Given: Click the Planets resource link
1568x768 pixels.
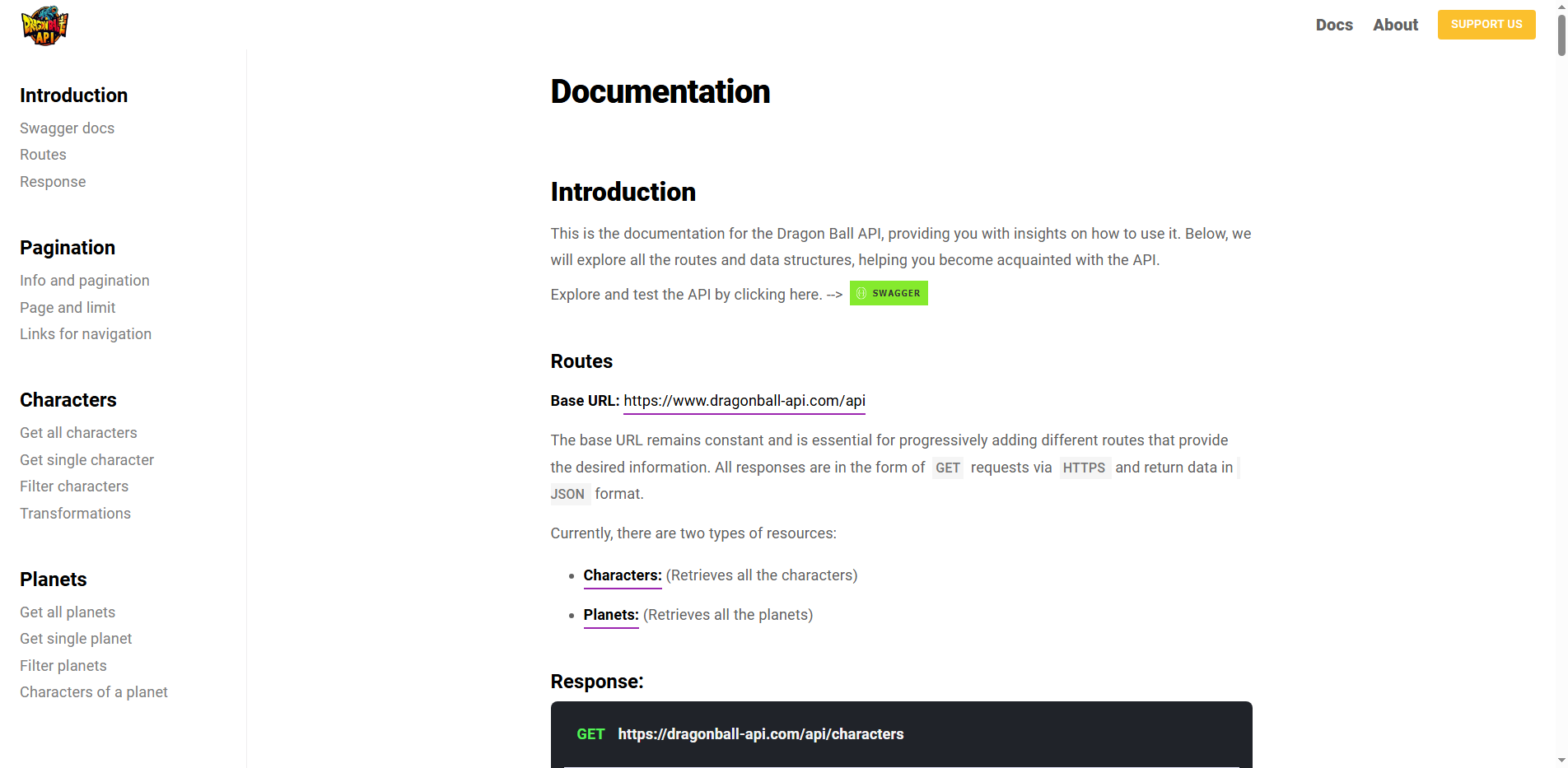Looking at the screenshot, I should [610, 615].
